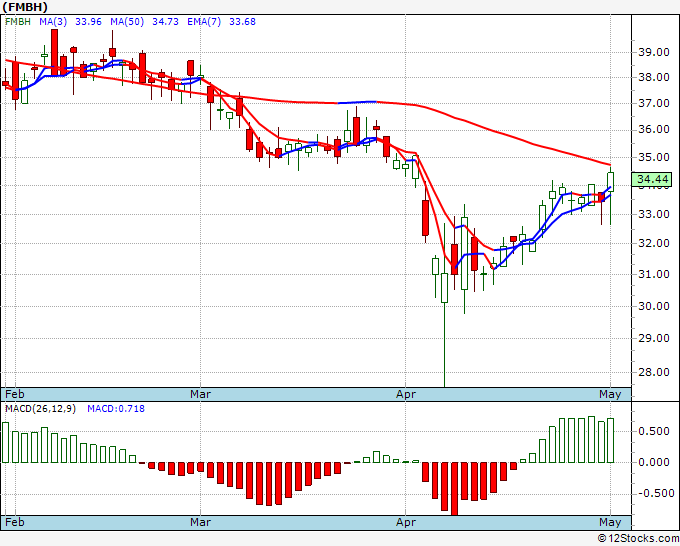Click the 0.000 MACD axis label
The height and width of the screenshot is (546, 680).
654,462
